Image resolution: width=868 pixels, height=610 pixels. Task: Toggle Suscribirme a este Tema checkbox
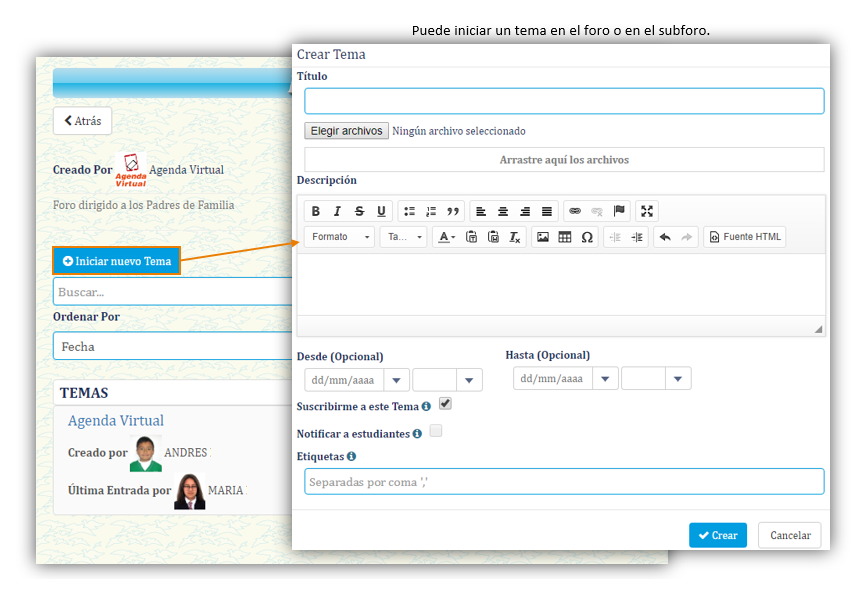[446, 404]
